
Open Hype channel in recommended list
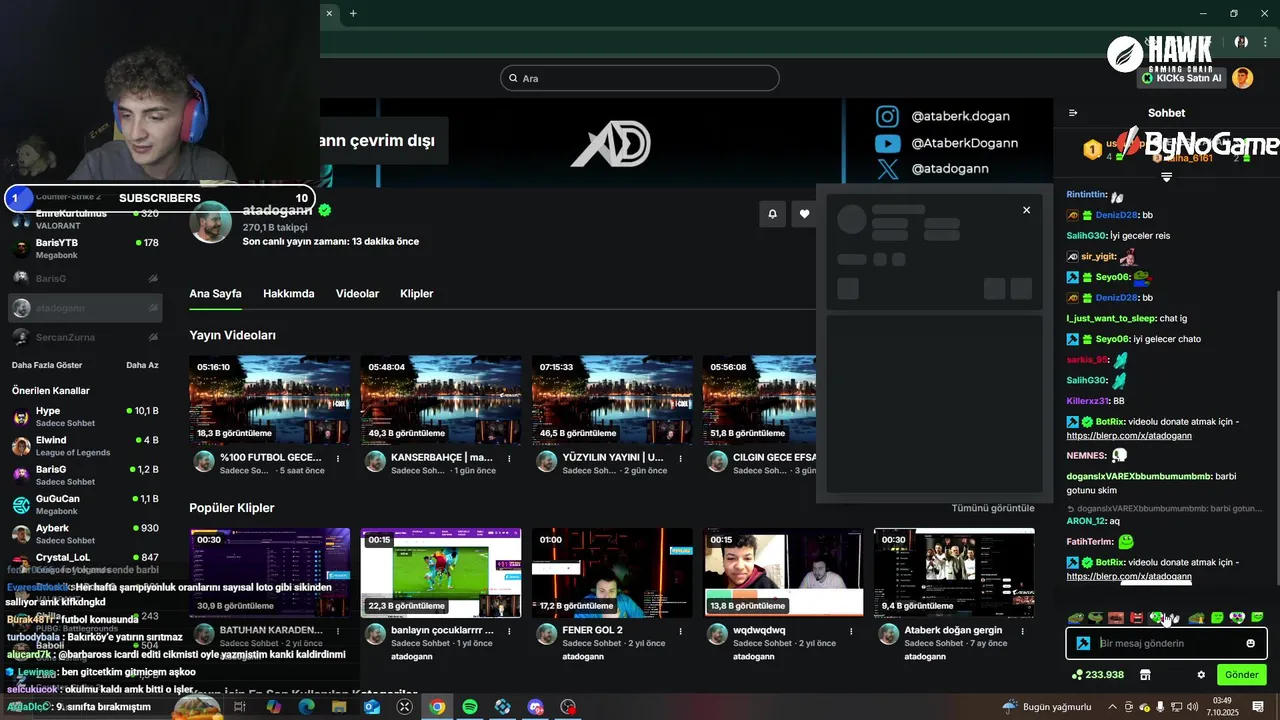tap(85, 416)
